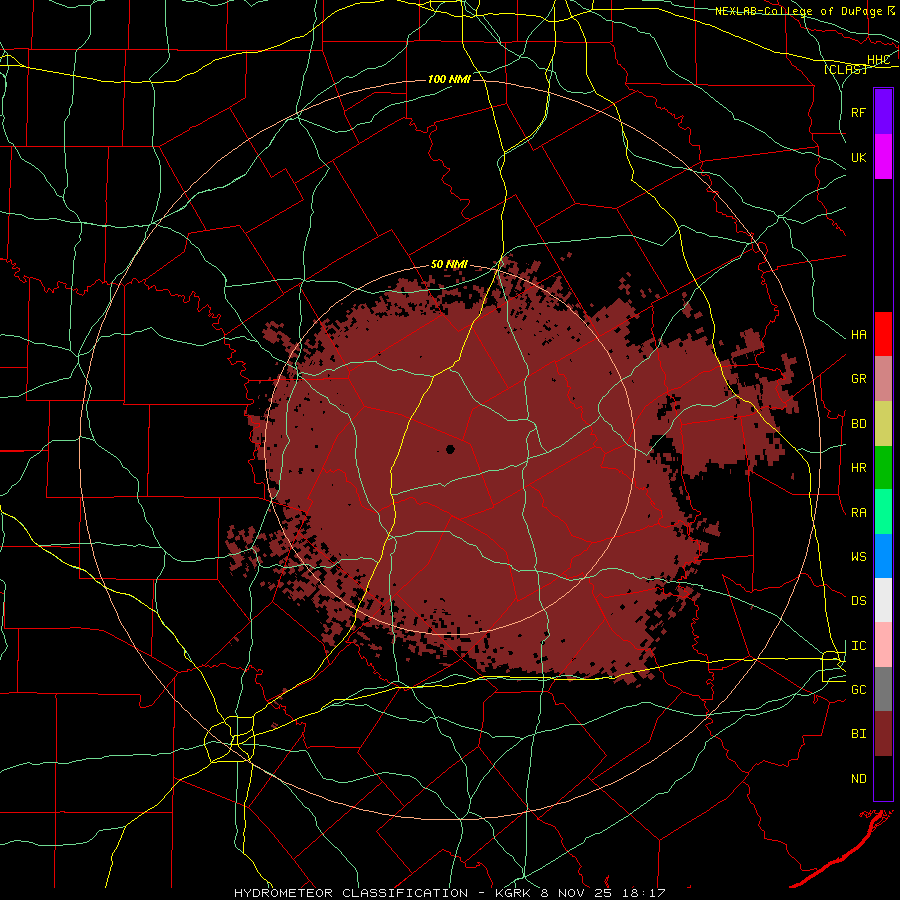Screen dimensions: 900x900
Task: Click the WS legend label
Action: click(x=858, y=557)
